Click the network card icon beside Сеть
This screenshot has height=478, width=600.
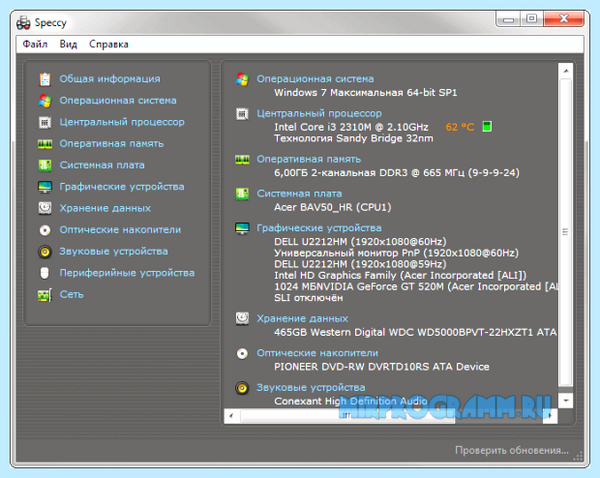click(x=45, y=295)
